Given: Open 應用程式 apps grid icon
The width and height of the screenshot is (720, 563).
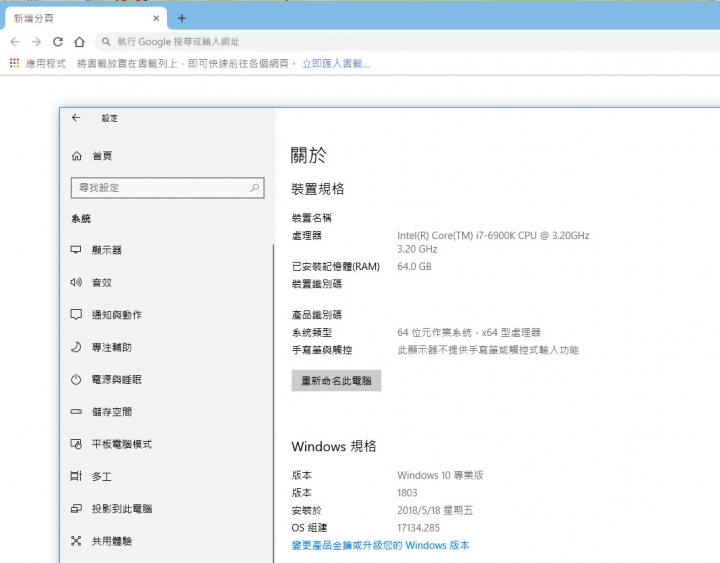Looking at the screenshot, I should pos(15,63).
